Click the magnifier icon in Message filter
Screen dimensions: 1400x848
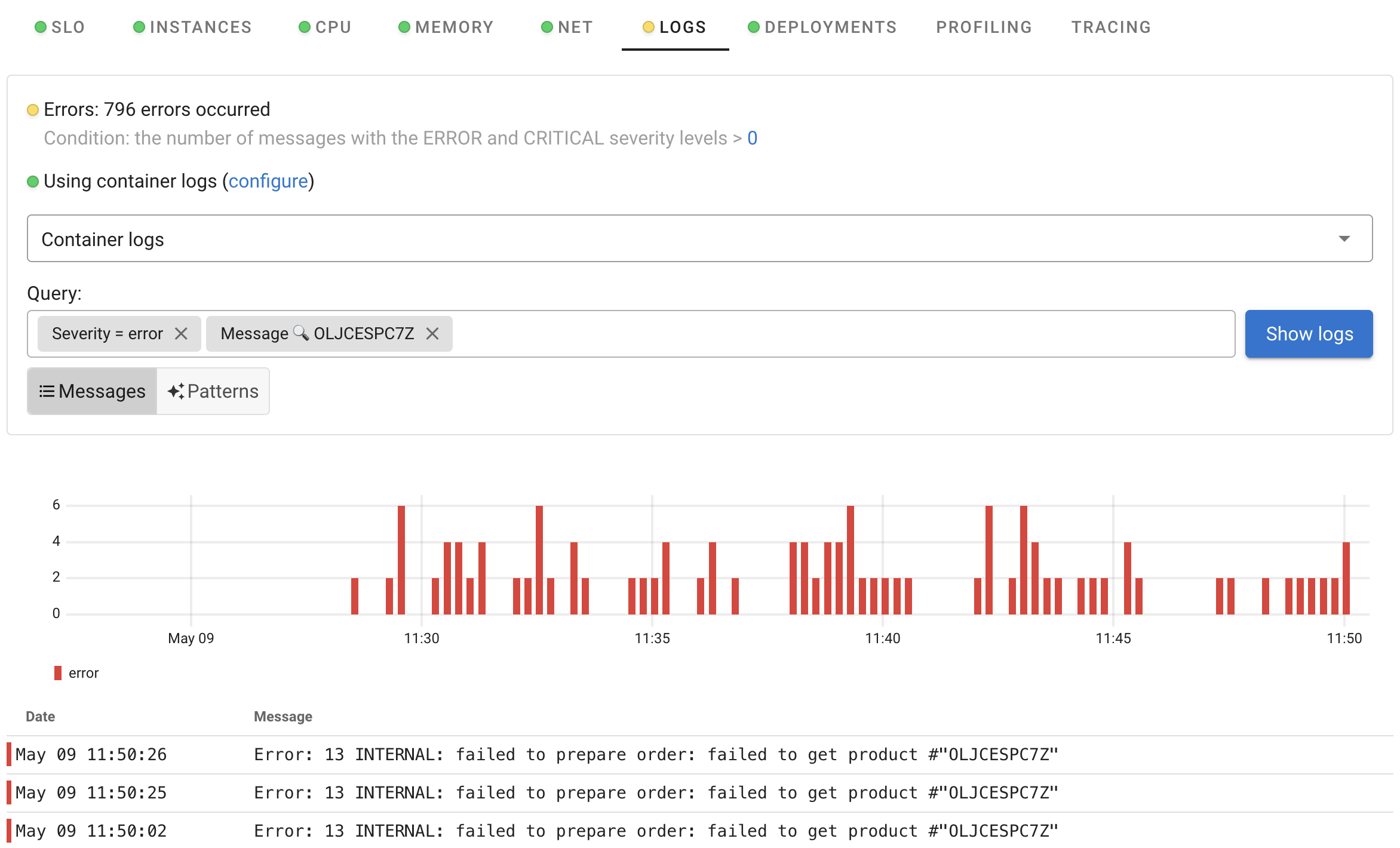301,333
